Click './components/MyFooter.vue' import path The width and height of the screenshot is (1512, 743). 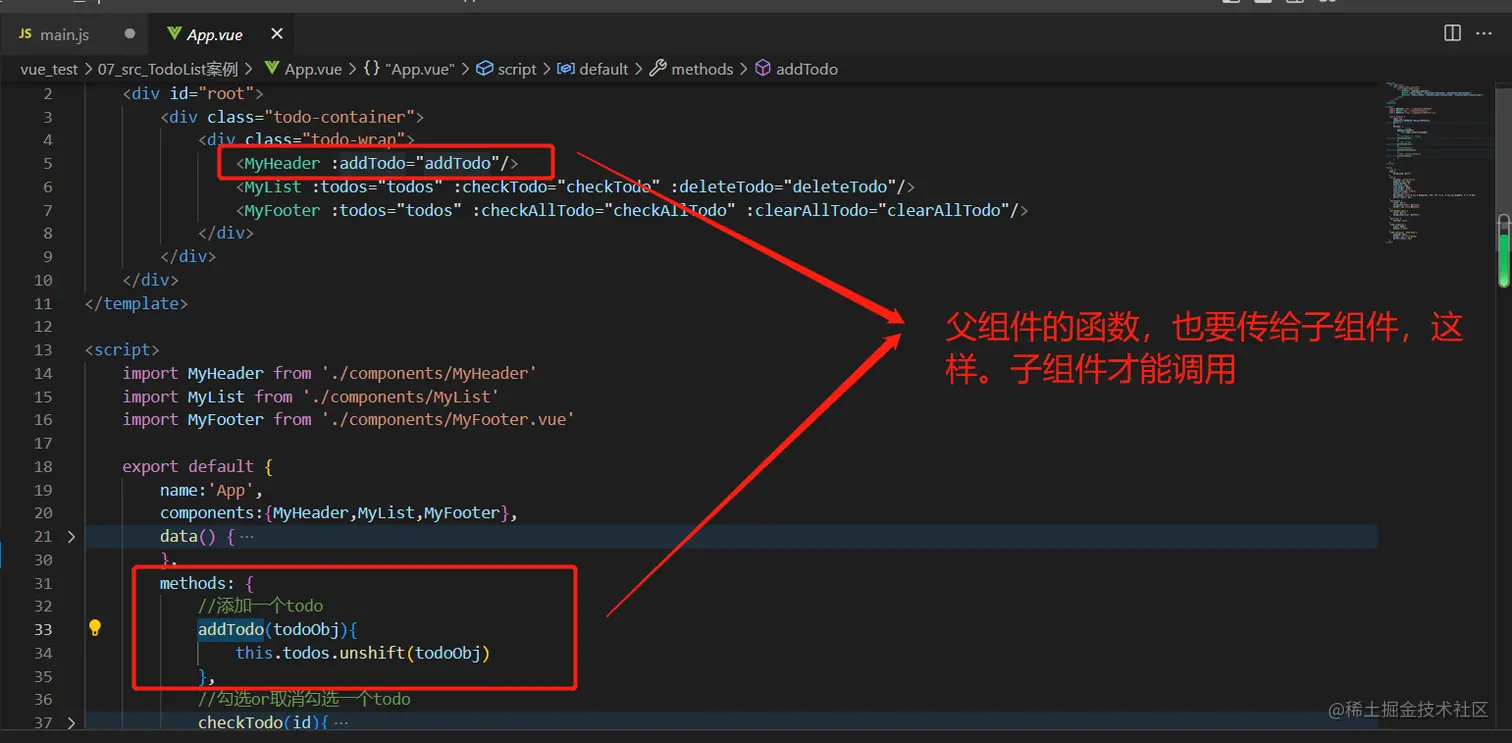click(448, 419)
